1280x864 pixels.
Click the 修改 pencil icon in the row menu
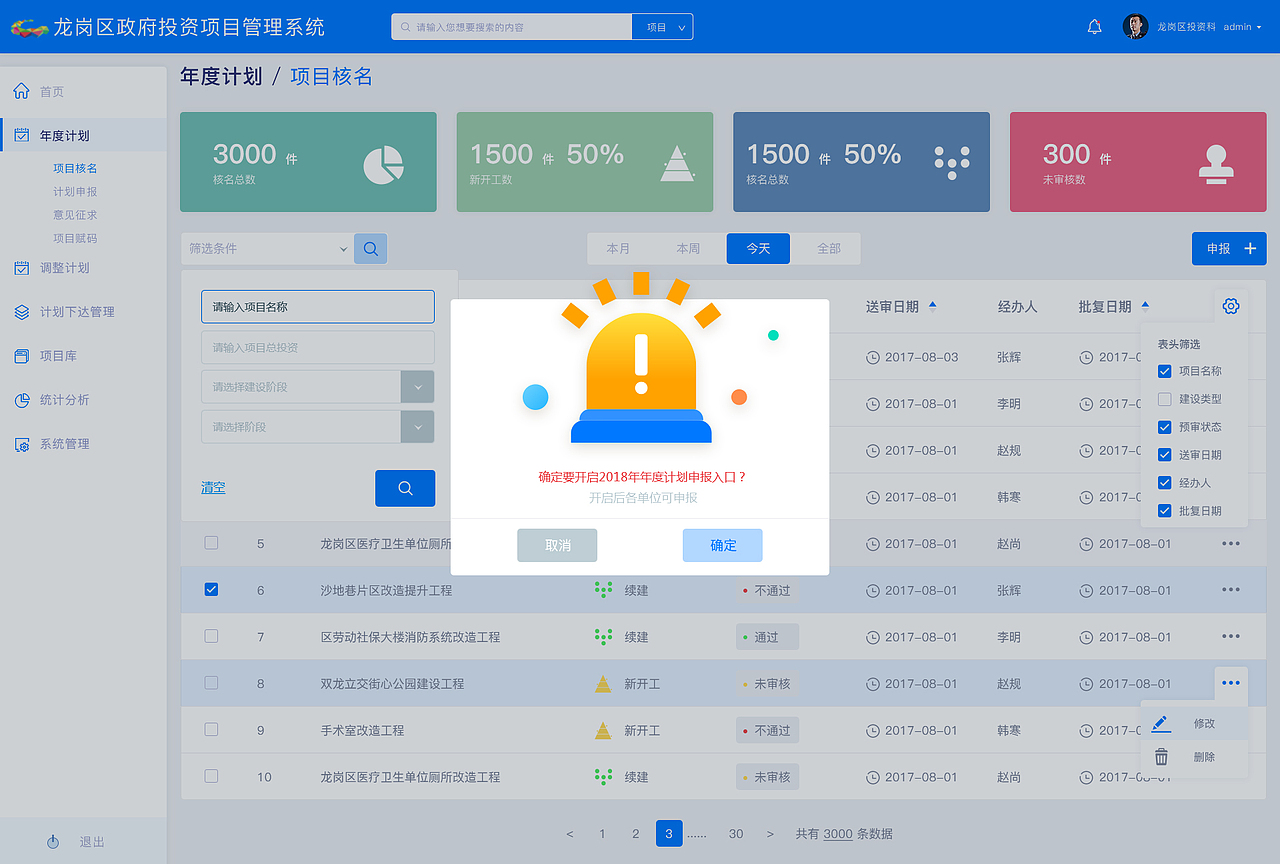1160,722
